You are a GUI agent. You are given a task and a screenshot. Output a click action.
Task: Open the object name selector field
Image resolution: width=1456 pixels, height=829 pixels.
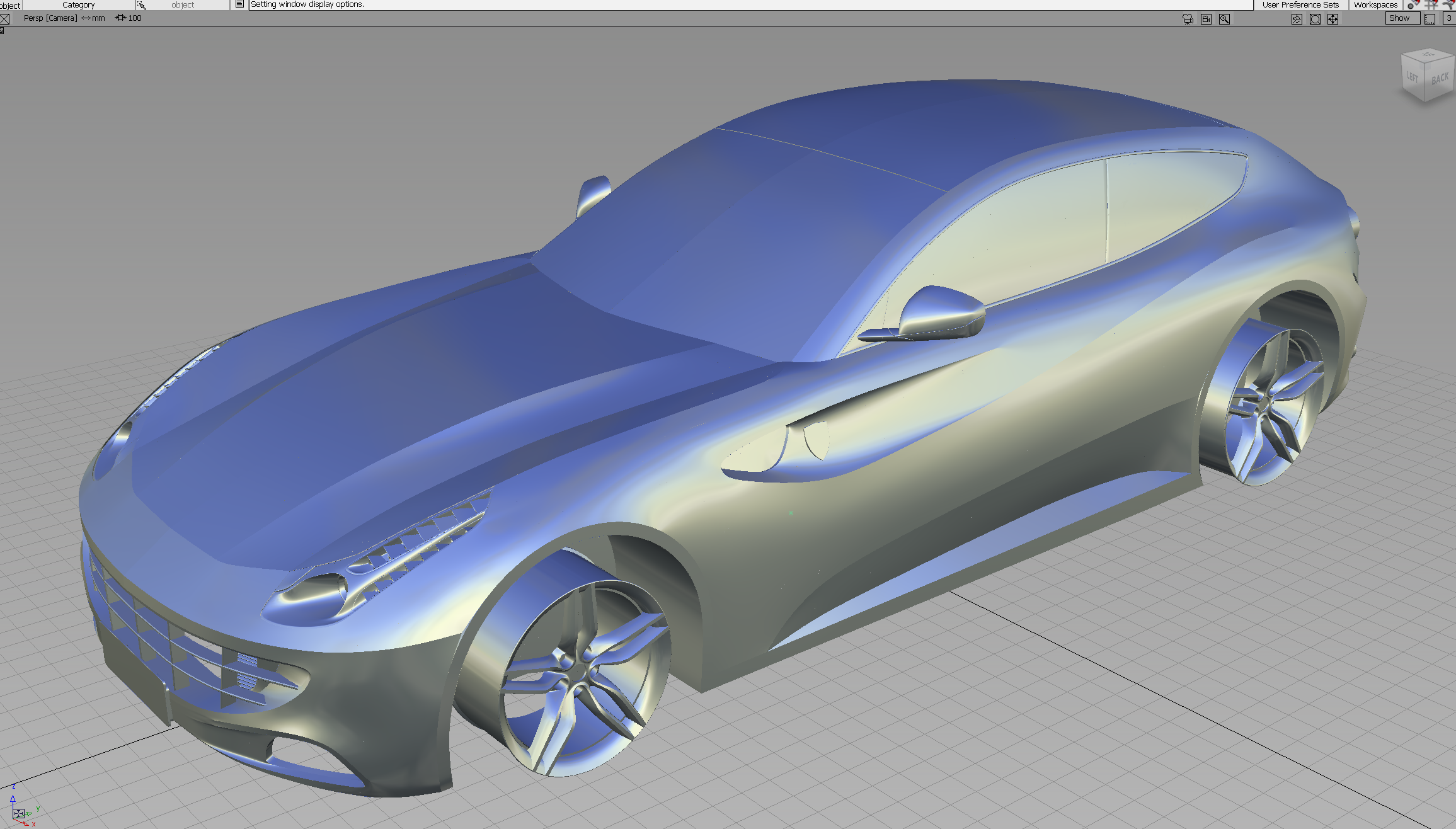click(185, 4)
